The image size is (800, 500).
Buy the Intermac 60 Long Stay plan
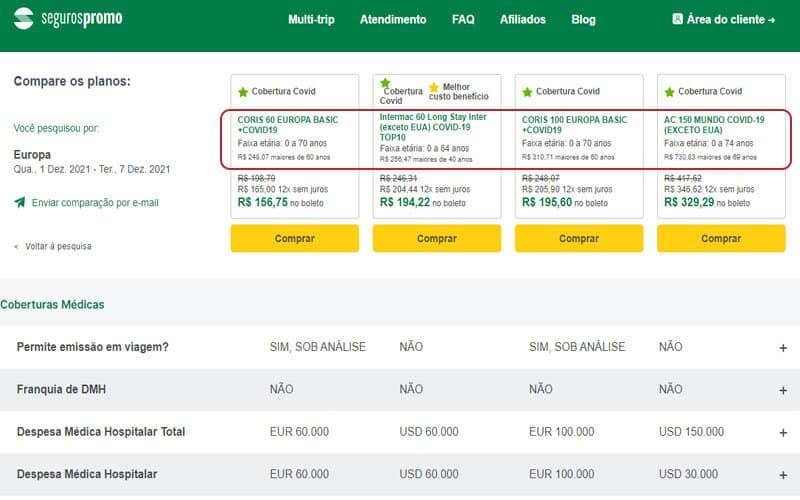(x=437, y=238)
